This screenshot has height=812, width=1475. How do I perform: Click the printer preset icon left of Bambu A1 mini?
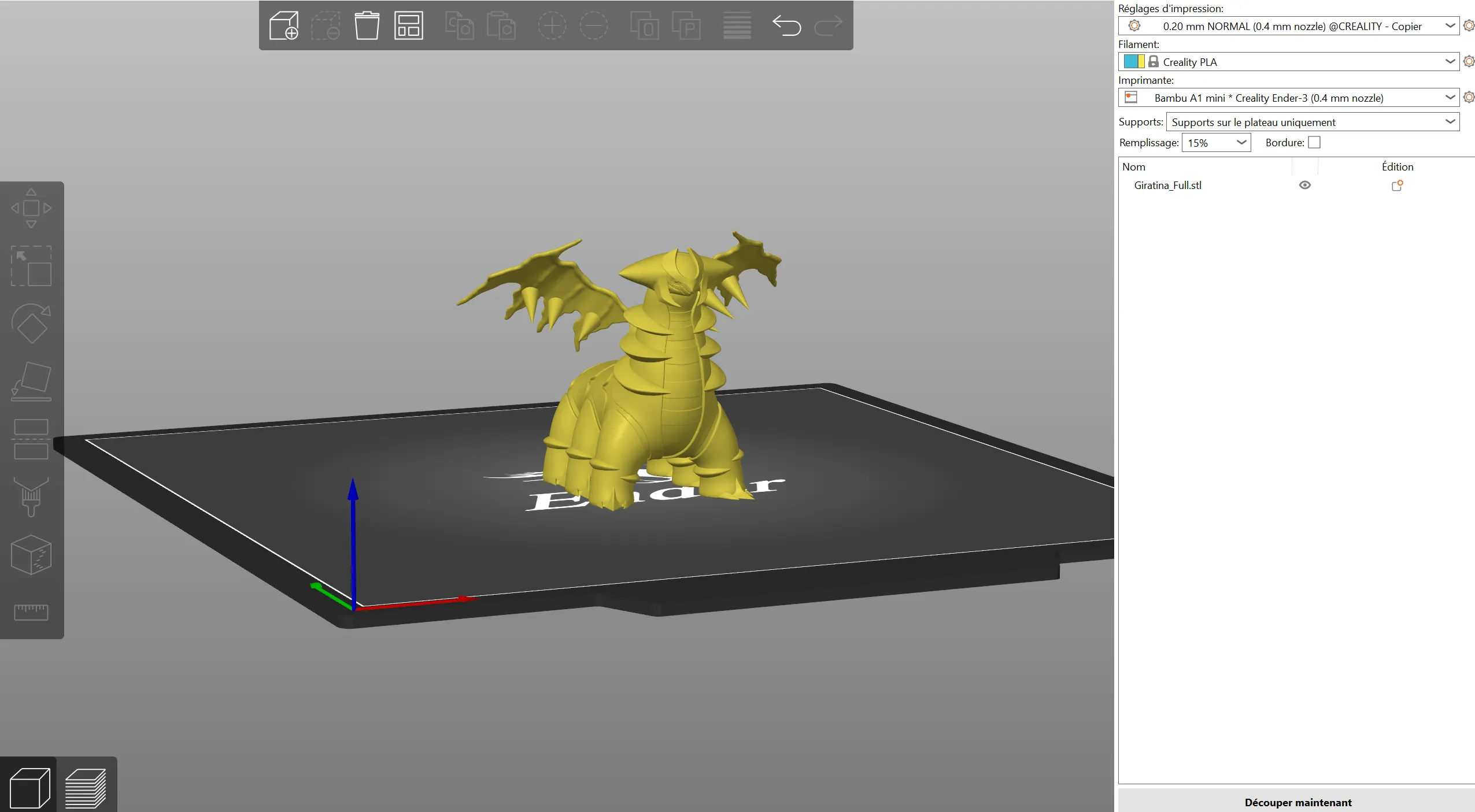[1131, 97]
